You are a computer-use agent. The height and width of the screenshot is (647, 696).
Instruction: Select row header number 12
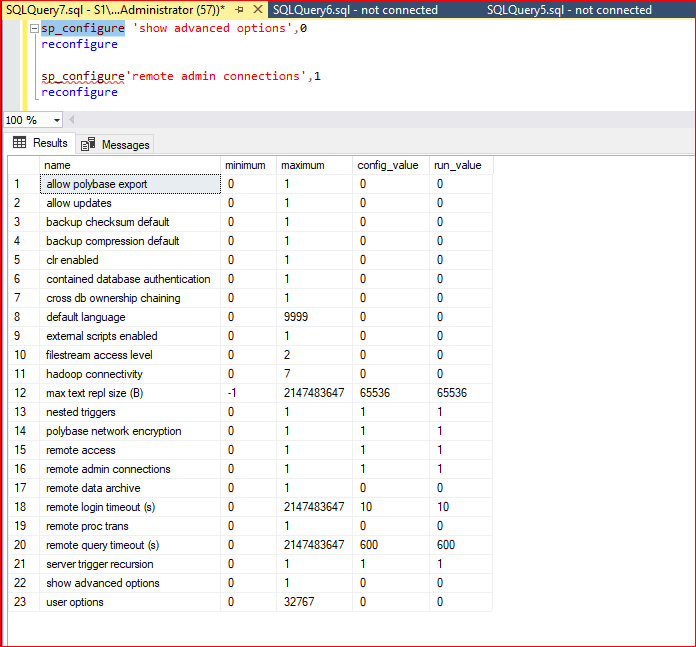[20, 393]
